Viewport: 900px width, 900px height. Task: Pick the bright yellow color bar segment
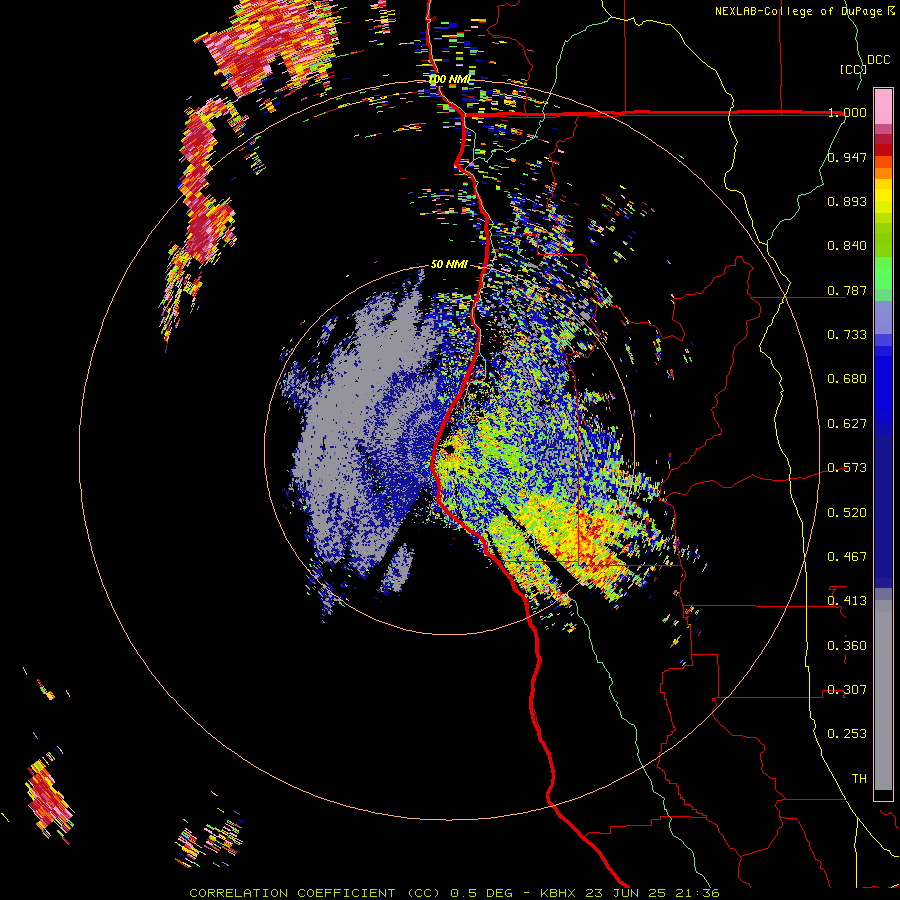click(883, 195)
